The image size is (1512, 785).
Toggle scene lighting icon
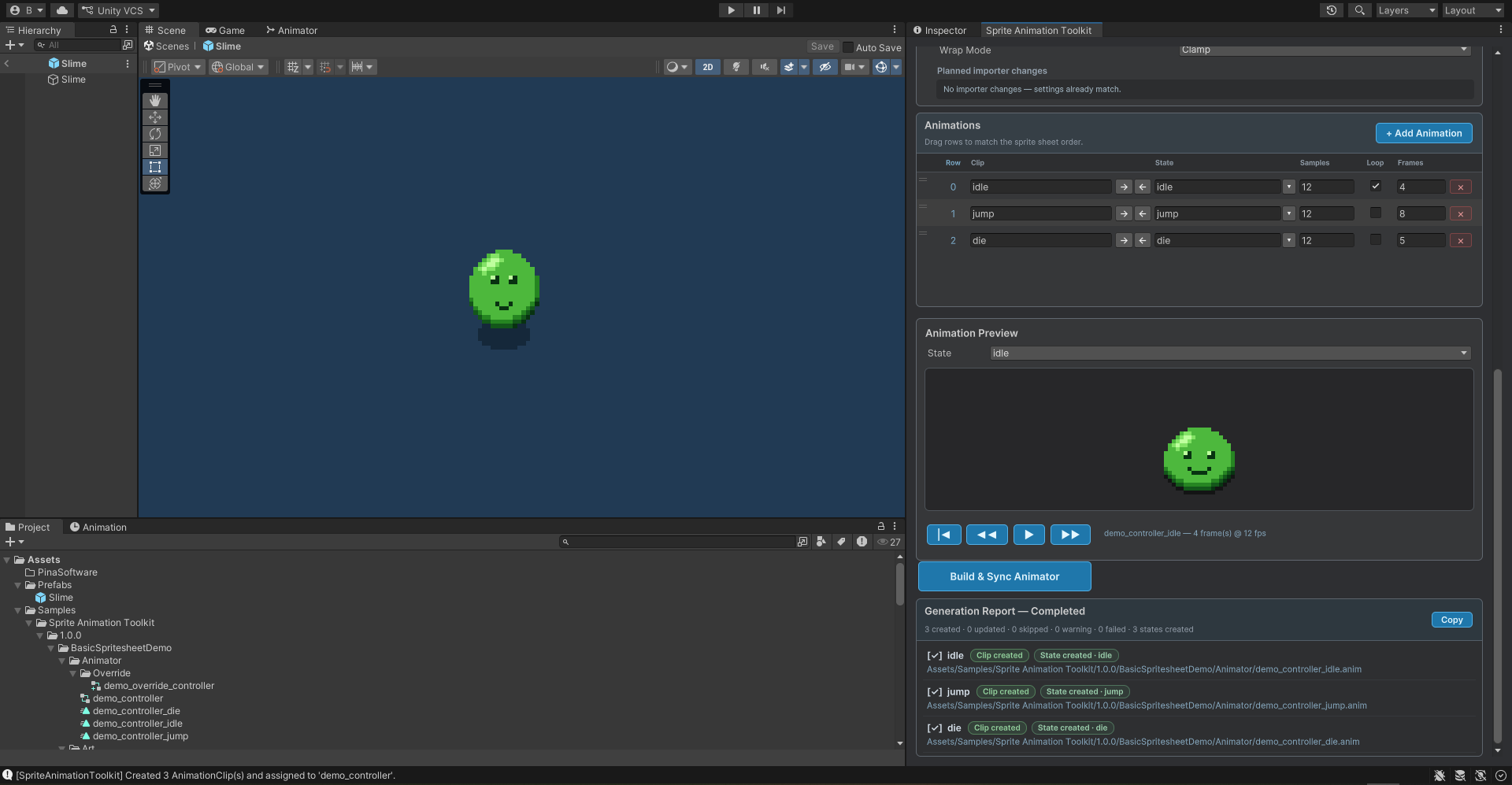[736, 67]
